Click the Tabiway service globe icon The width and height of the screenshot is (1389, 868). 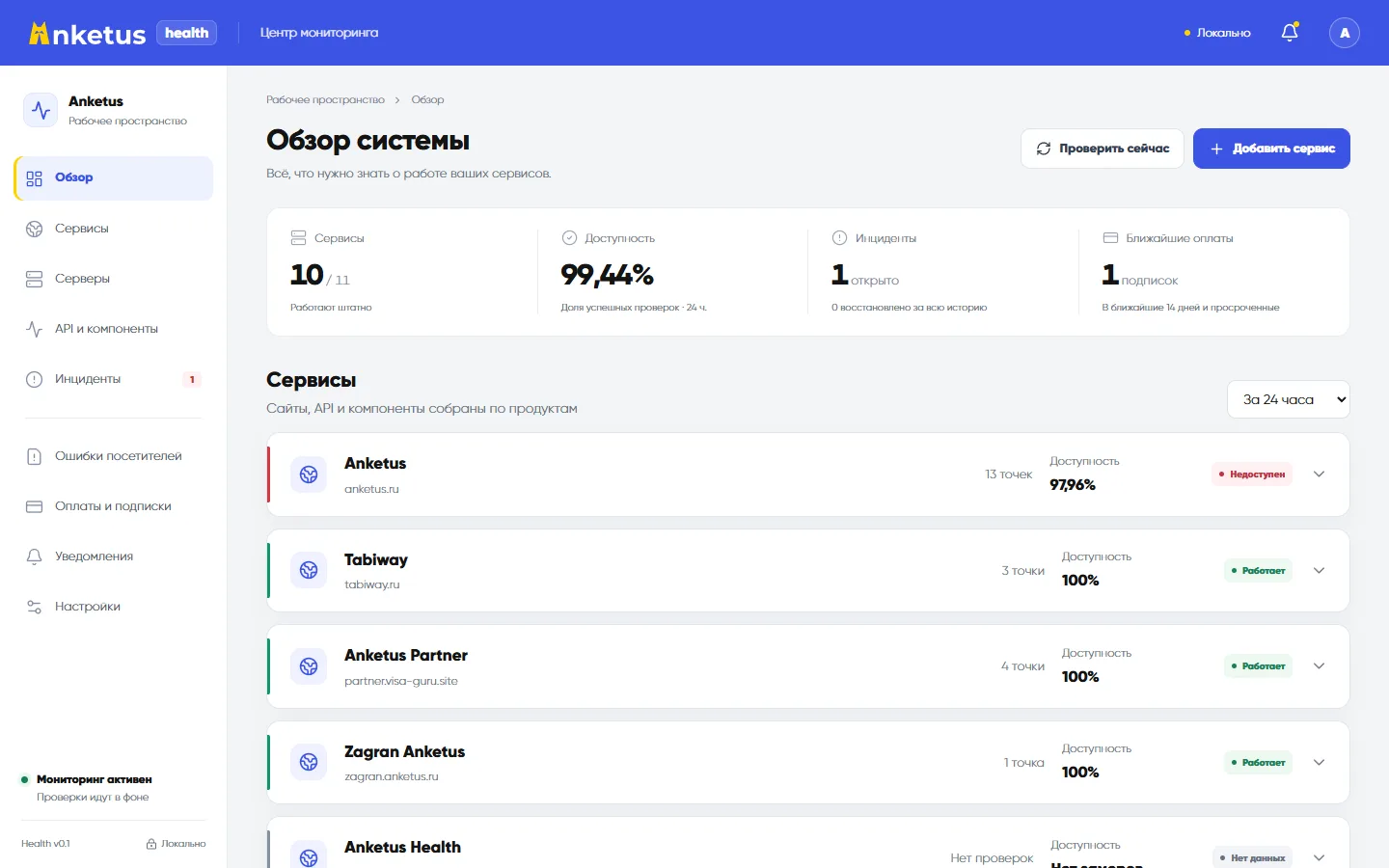coord(309,570)
